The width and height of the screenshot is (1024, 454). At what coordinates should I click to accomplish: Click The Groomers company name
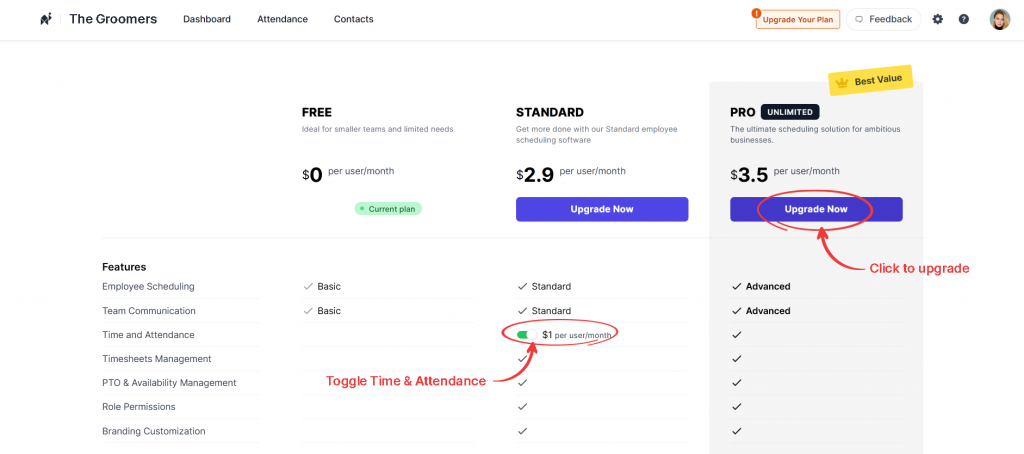[113, 20]
